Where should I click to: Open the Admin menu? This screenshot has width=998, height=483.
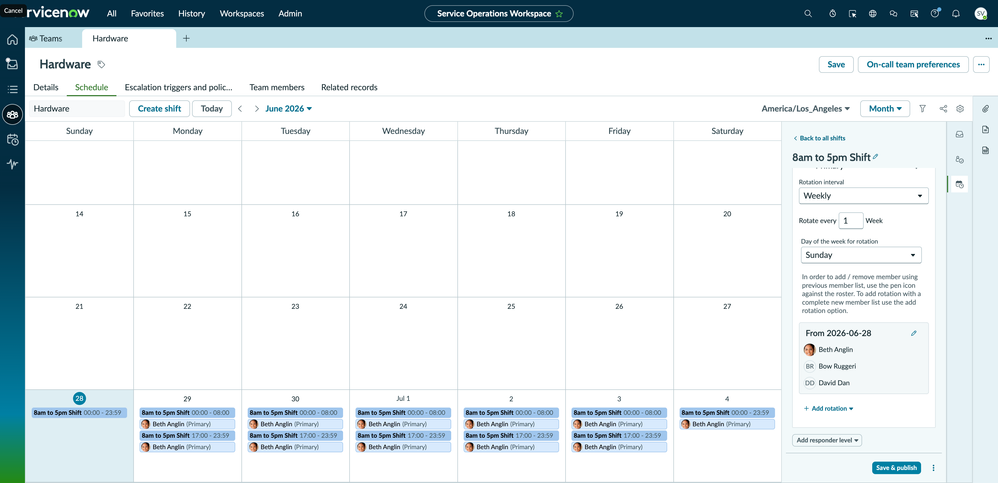point(290,13)
